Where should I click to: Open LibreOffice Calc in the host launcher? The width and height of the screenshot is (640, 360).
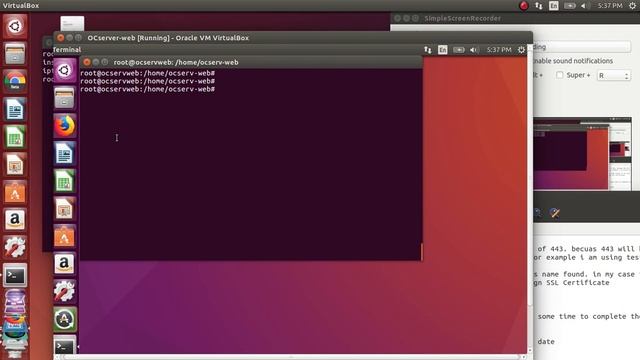point(15,137)
